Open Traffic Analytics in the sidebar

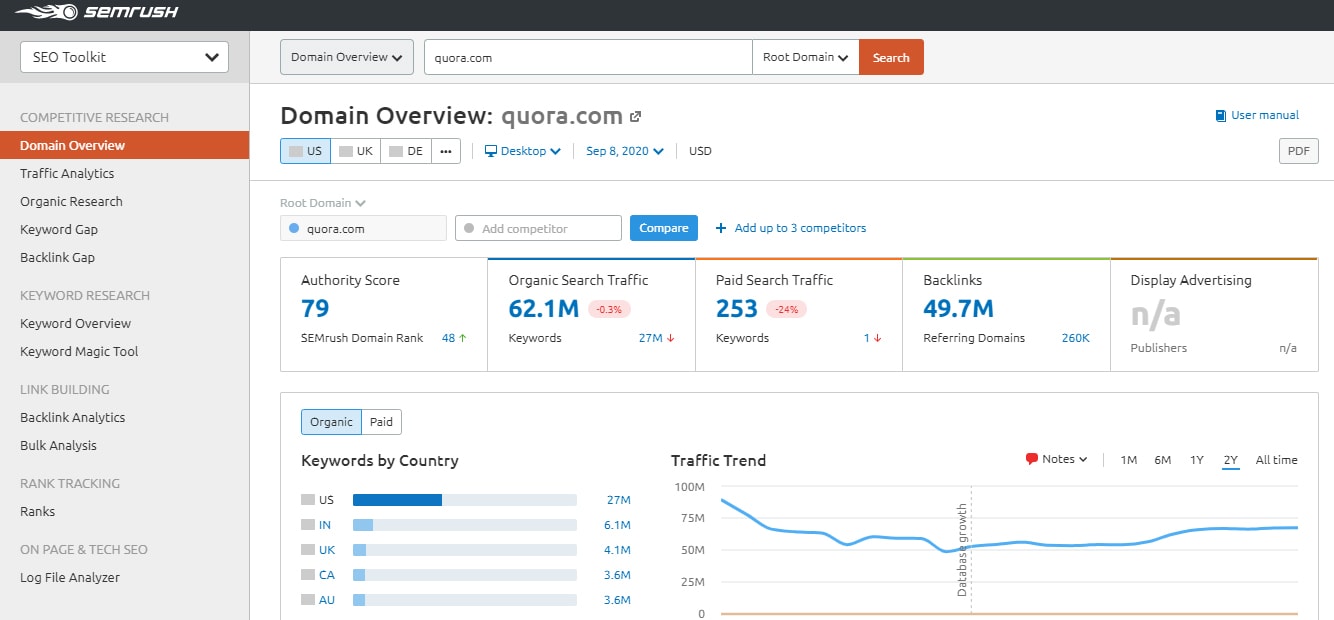[x=67, y=173]
